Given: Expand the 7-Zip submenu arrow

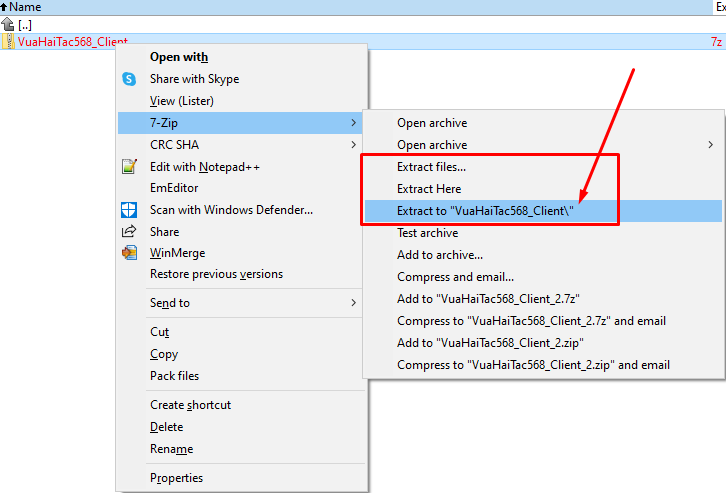Looking at the screenshot, I should [x=353, y=123].
